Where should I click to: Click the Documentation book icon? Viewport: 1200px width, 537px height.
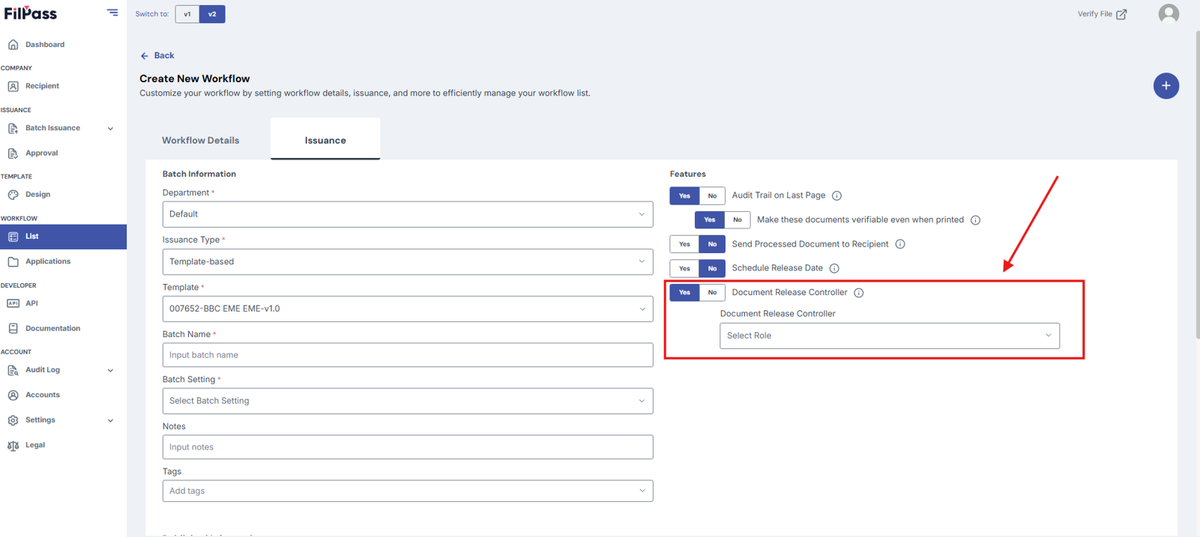click(13, 328)
